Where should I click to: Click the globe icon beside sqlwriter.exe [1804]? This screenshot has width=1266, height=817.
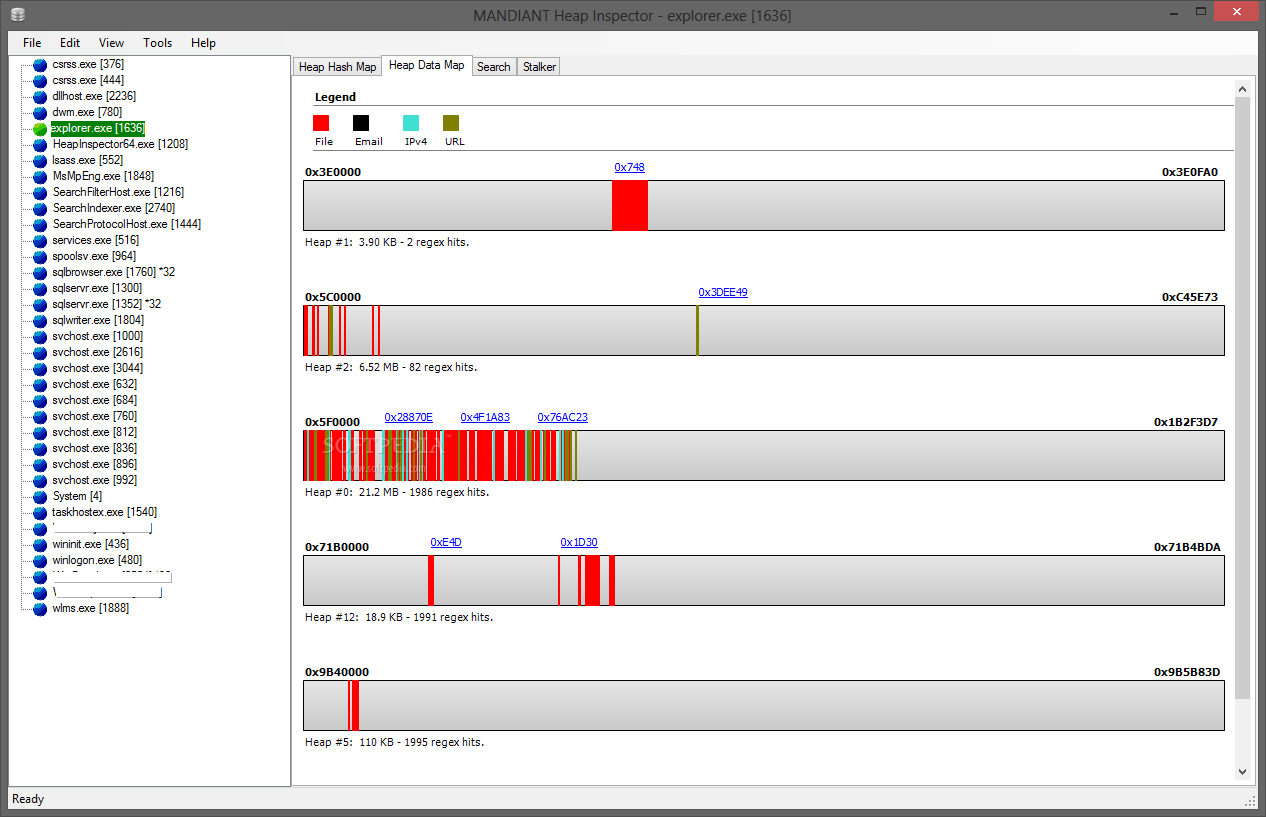[40, 321]
